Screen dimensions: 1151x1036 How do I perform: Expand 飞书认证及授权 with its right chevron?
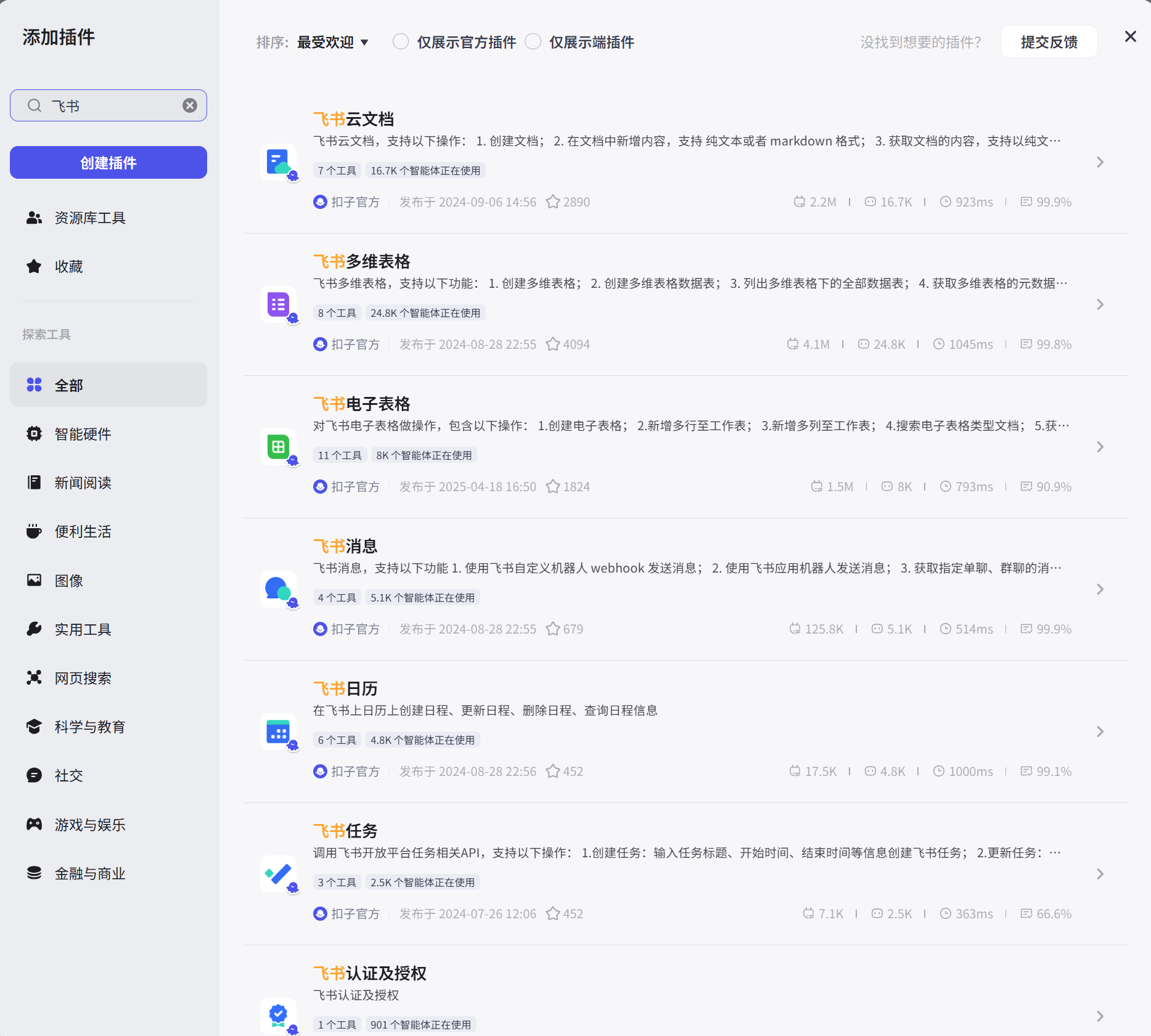[1100, 1016]
